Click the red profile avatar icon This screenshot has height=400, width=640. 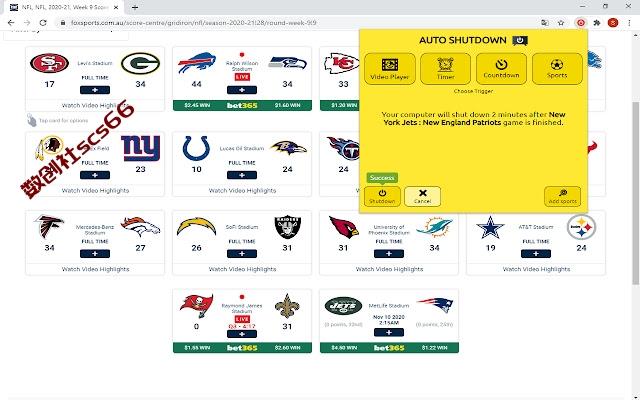[613, 23]
